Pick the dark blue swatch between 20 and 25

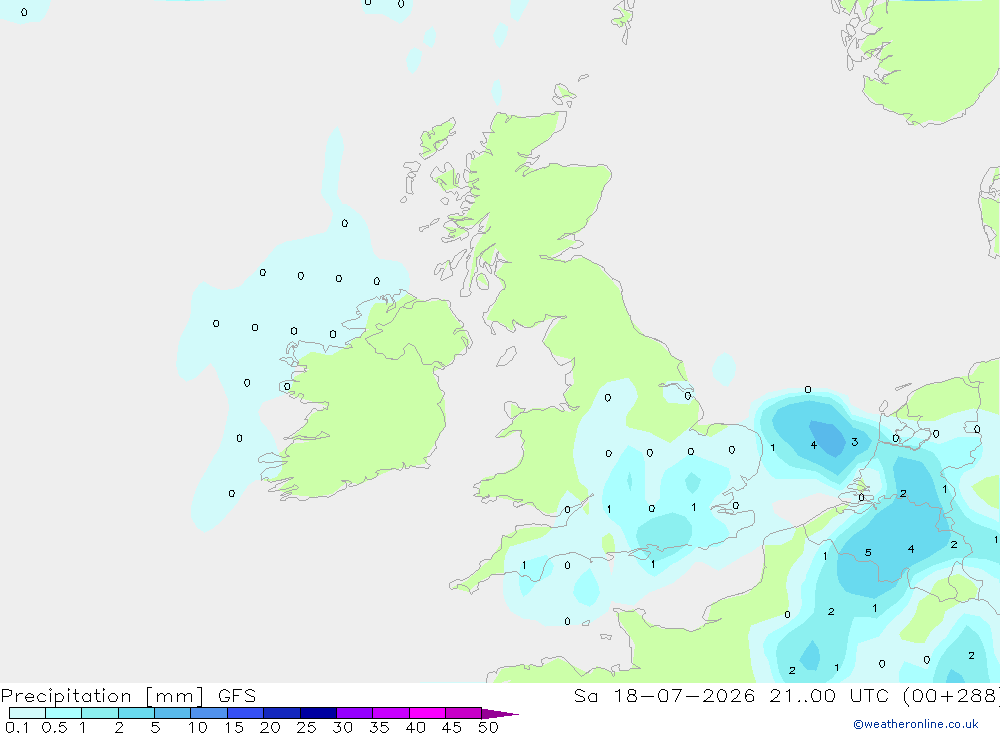click(x=282, y=713)
